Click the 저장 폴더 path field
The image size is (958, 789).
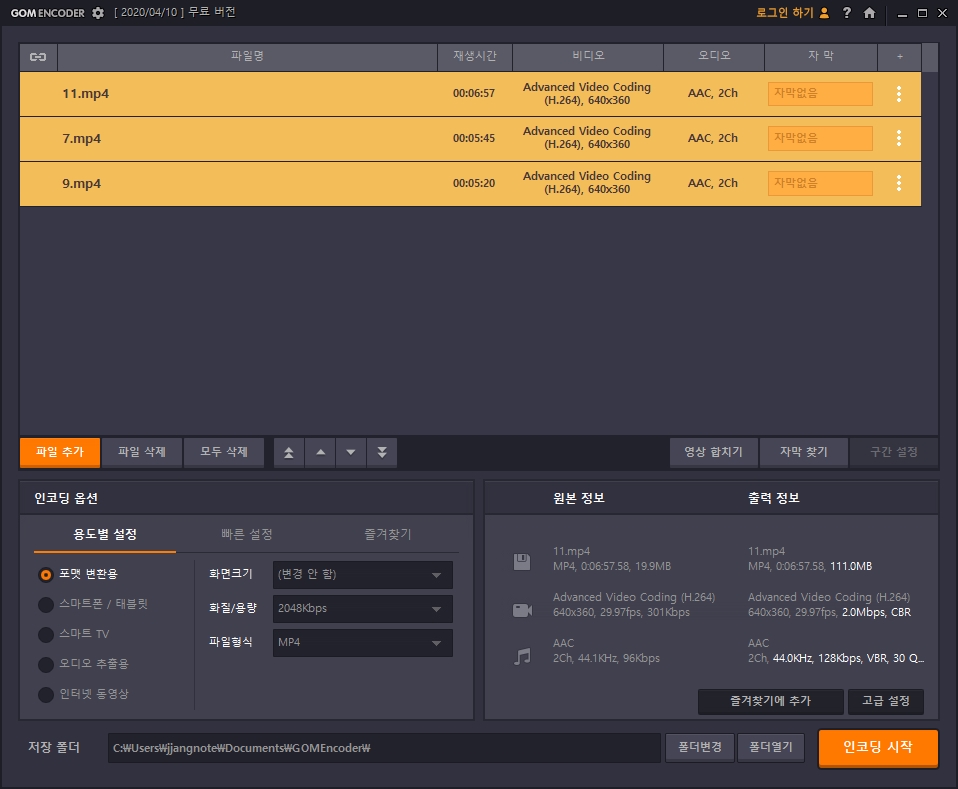pos(384,748)
